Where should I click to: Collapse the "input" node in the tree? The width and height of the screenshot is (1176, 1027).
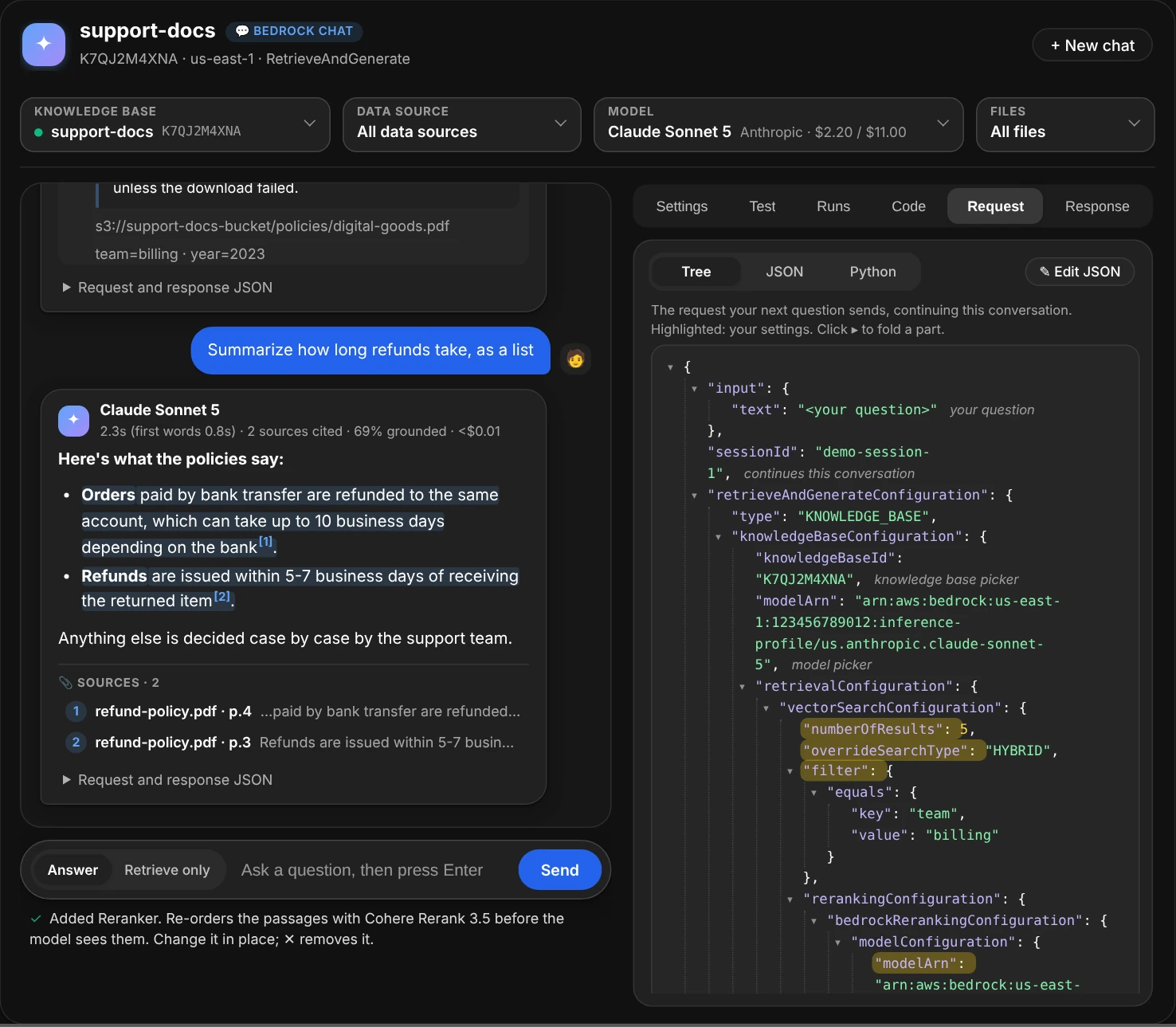tap(694, 389)
